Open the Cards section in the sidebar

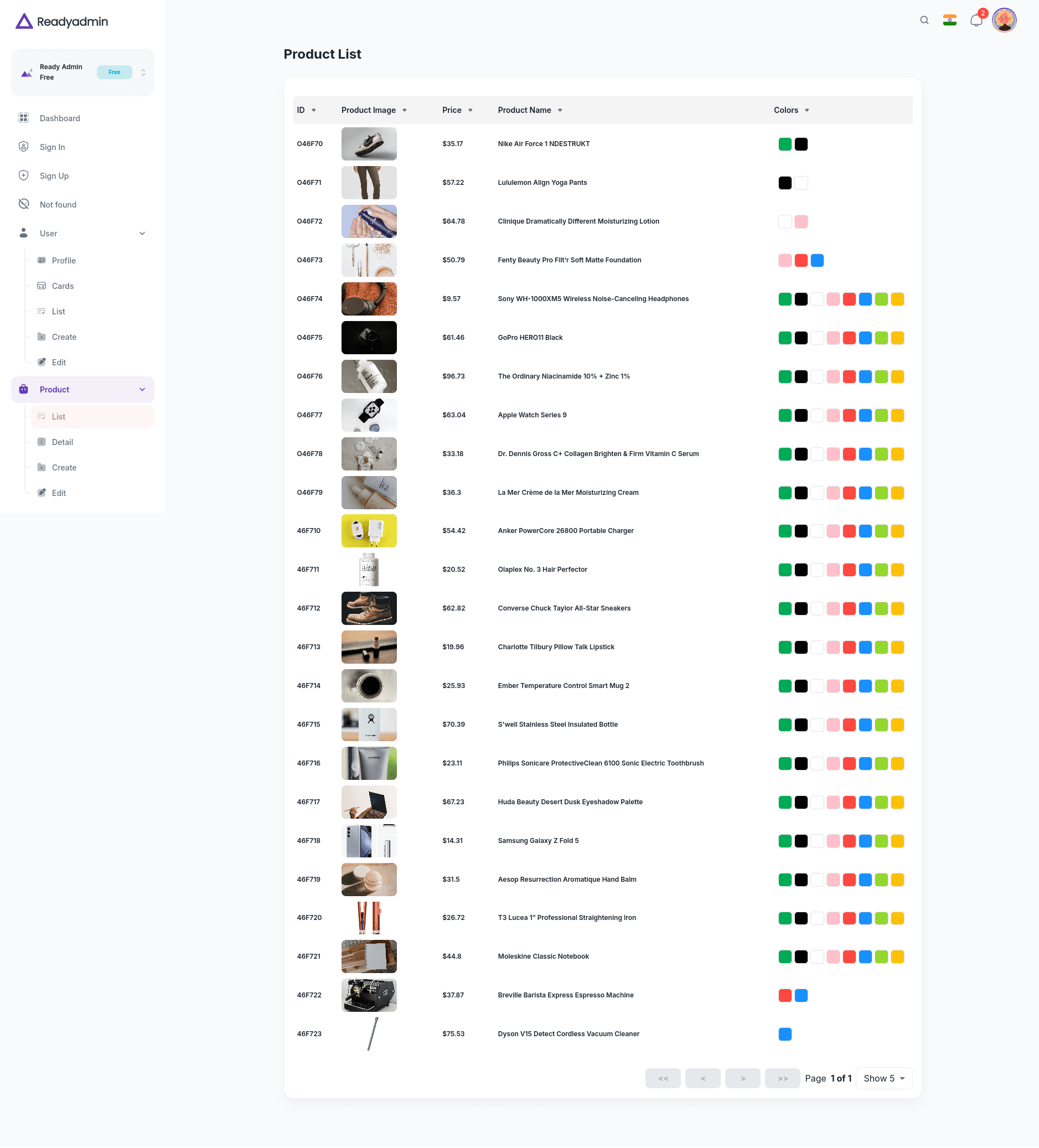click(x=63, y=286)
